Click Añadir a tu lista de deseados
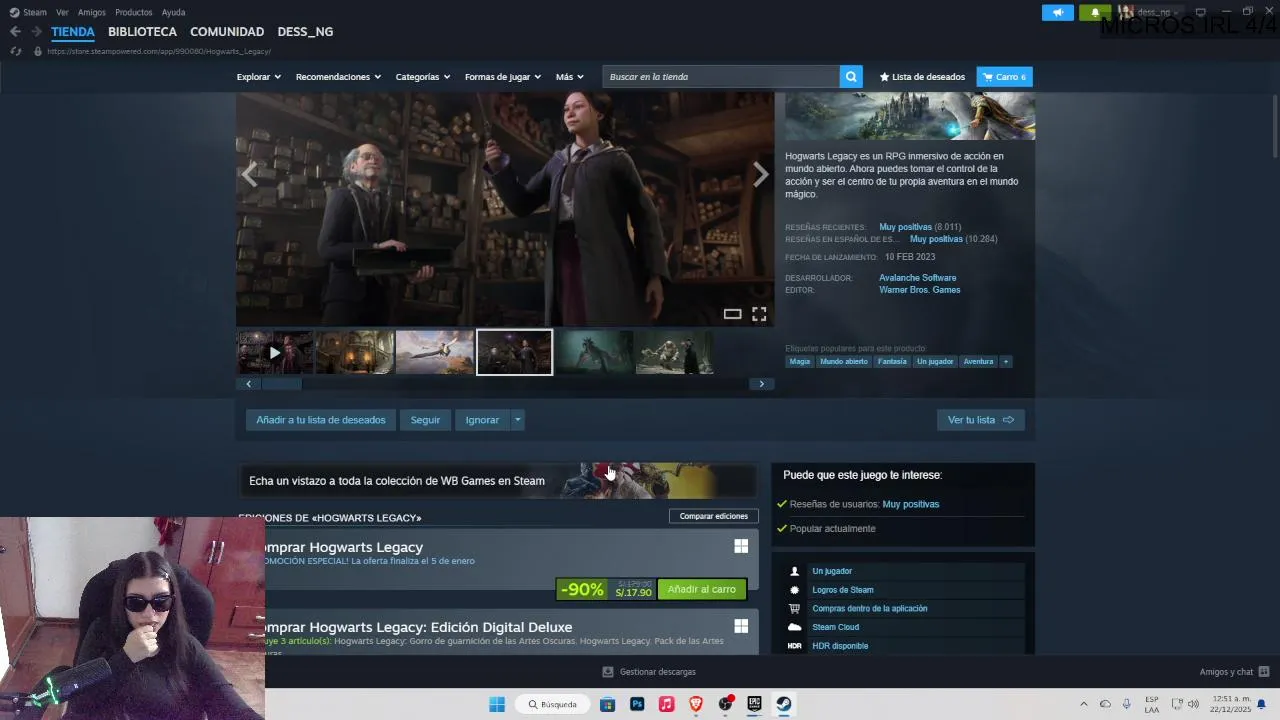The width and height of the screenshot is (1280, 720). (x=321, y=420)
